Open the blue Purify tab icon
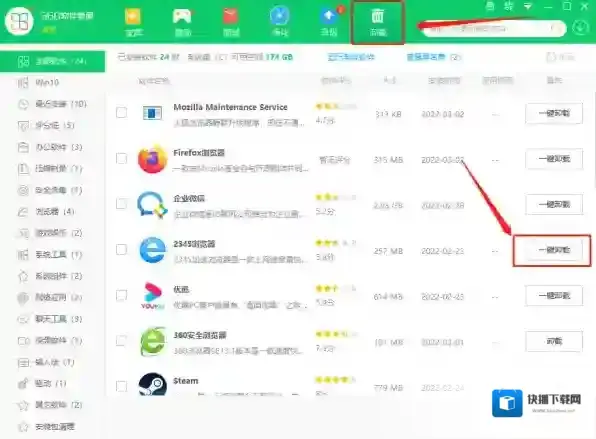Image resolution: width=596 pixels, height=439 pixels. [280, 22]
